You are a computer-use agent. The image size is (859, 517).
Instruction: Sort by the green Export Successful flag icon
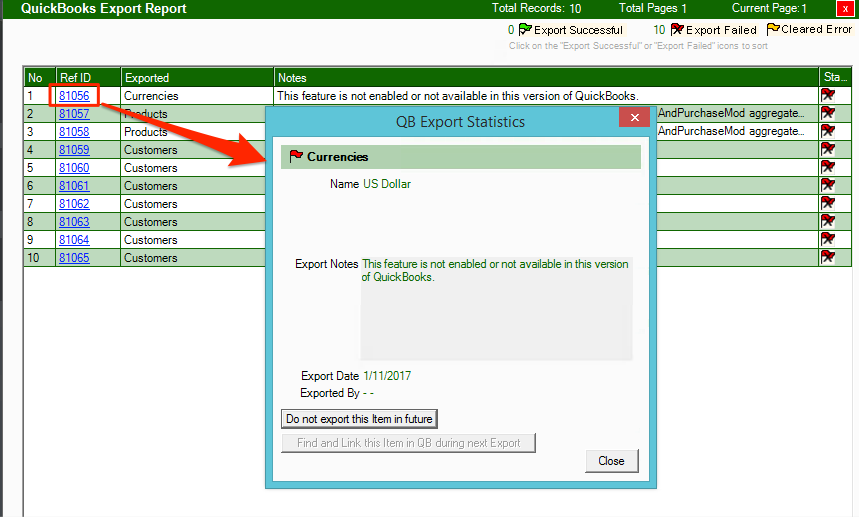click(x=525, y=29)
